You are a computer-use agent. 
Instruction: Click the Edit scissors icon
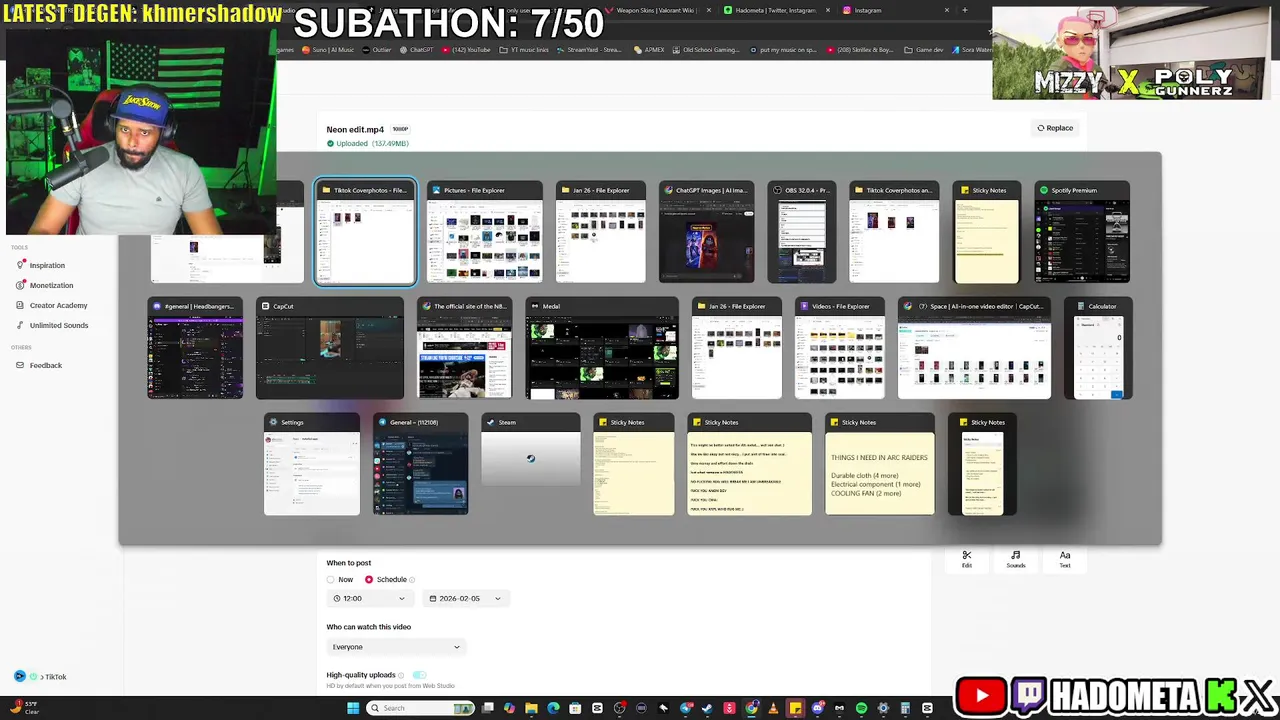[x=966, y=559]
